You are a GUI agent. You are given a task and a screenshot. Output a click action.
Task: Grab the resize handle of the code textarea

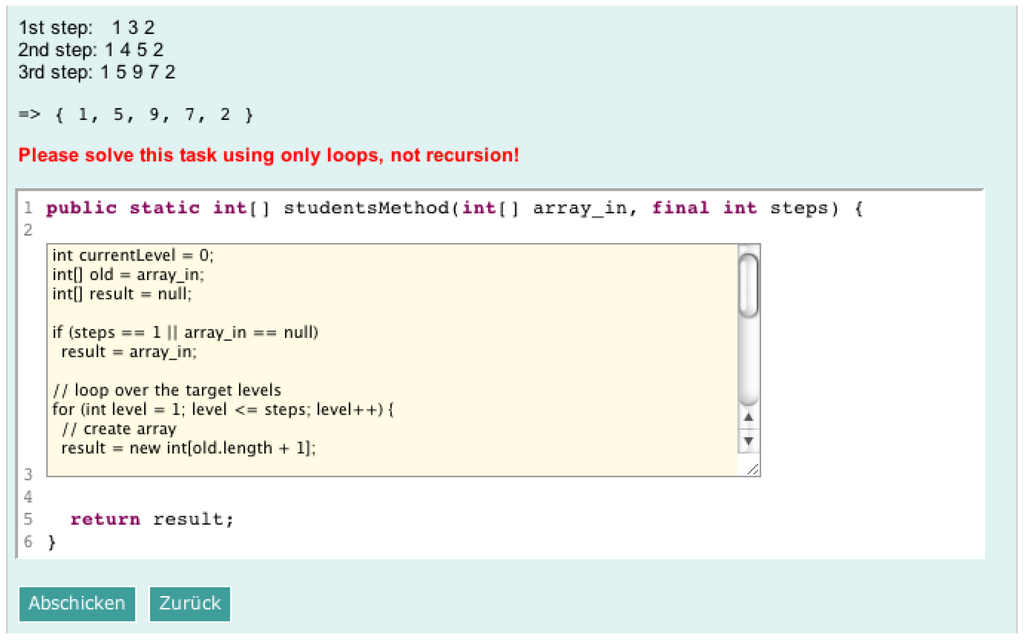752,469
